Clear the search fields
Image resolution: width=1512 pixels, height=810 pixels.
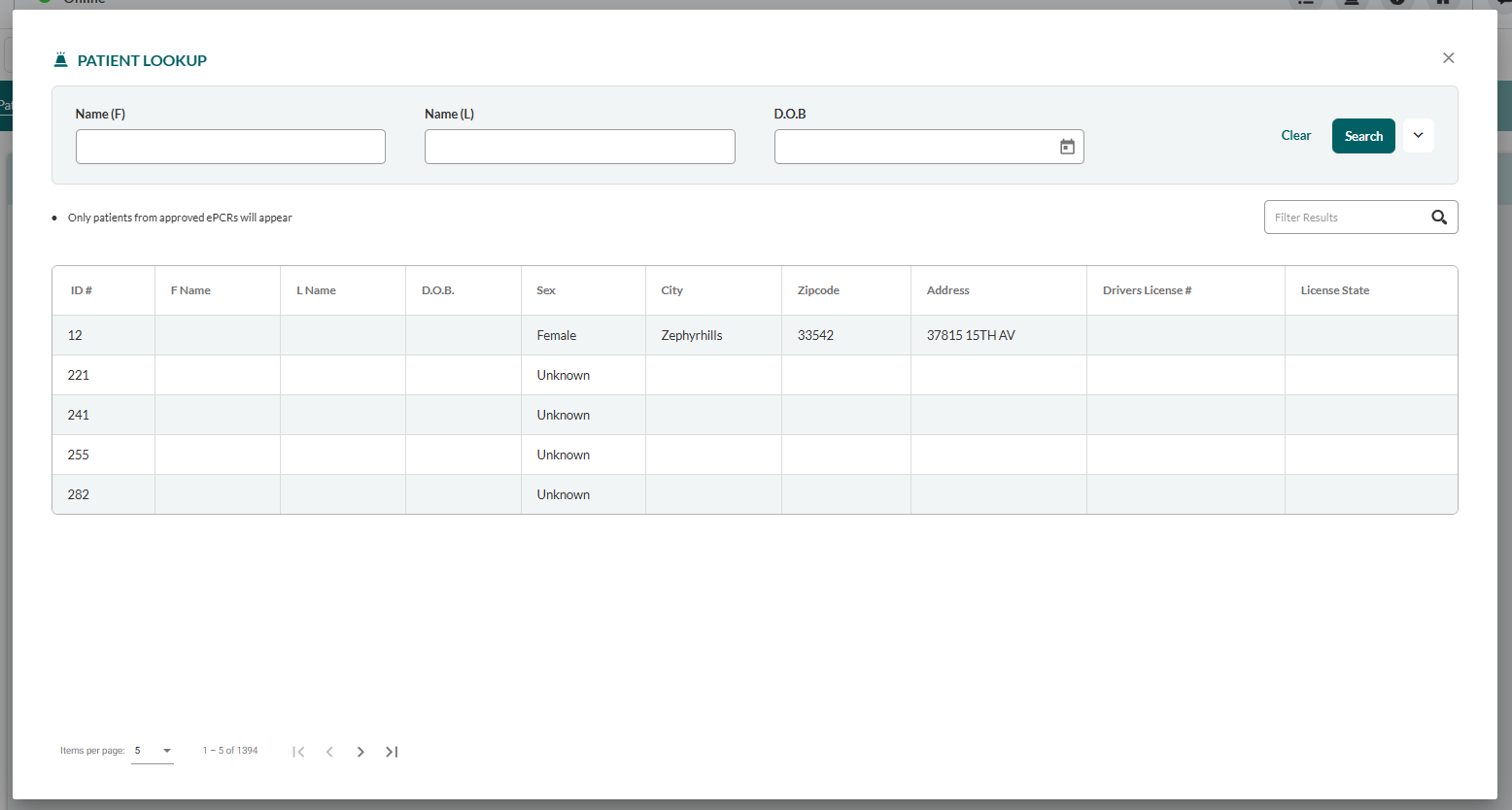click(1295, 136)
